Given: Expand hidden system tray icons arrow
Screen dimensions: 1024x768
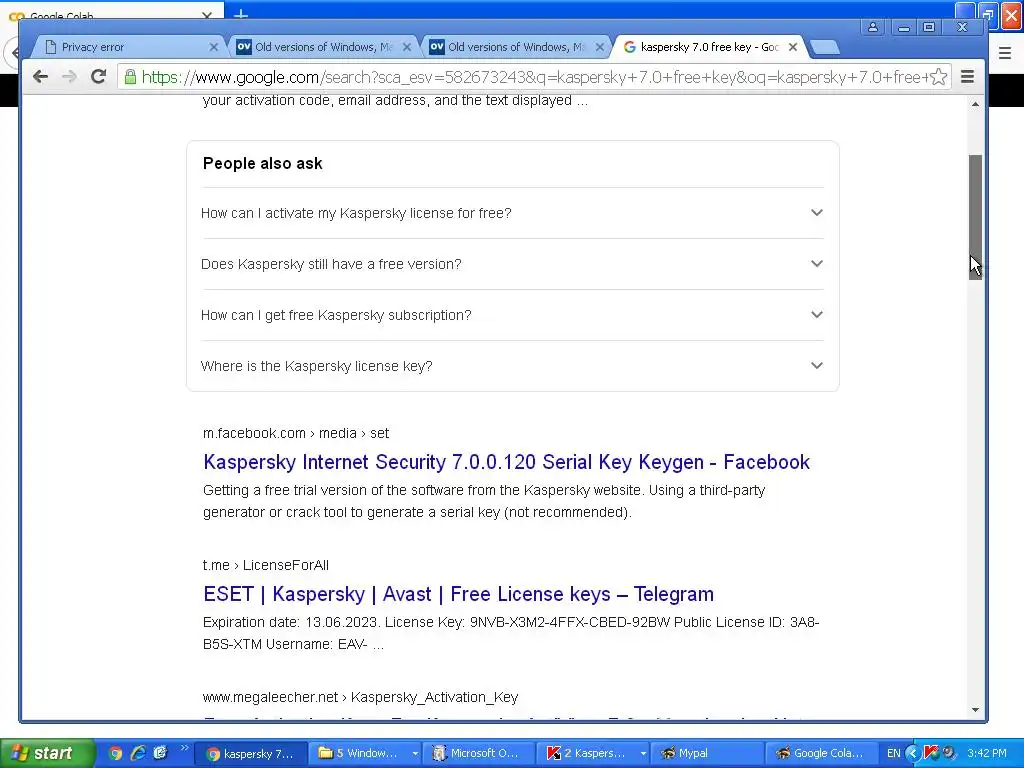Looking at the screenshot, I should point(912,753).
